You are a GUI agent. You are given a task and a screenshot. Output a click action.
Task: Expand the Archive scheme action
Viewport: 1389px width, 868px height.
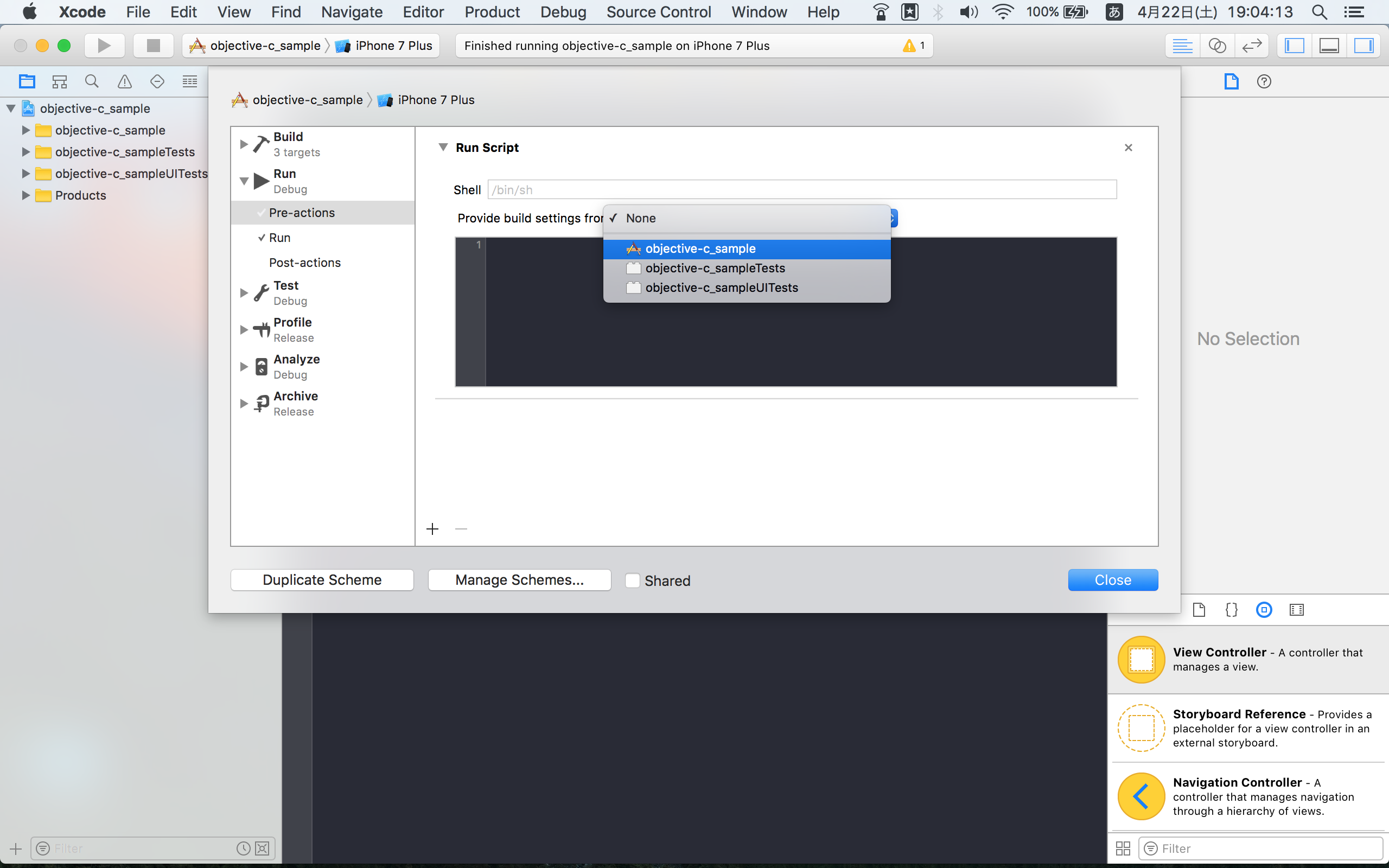point(244,404)
